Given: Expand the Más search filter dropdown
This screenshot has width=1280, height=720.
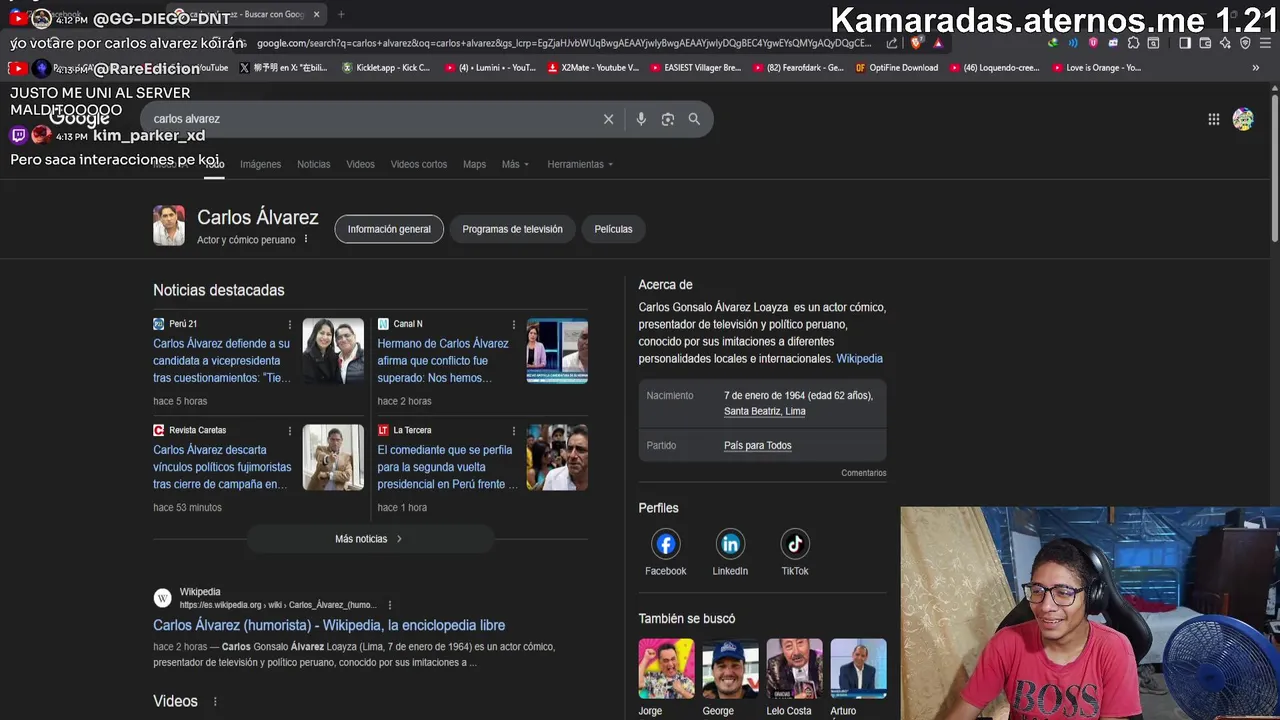Looking at the screenshot, I should [x=516, y=164].
